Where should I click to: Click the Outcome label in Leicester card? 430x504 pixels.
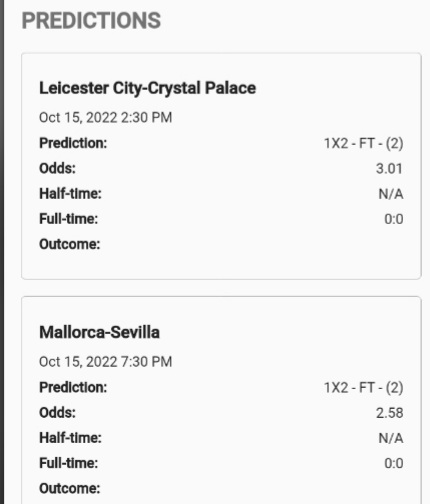click(70, 244)
